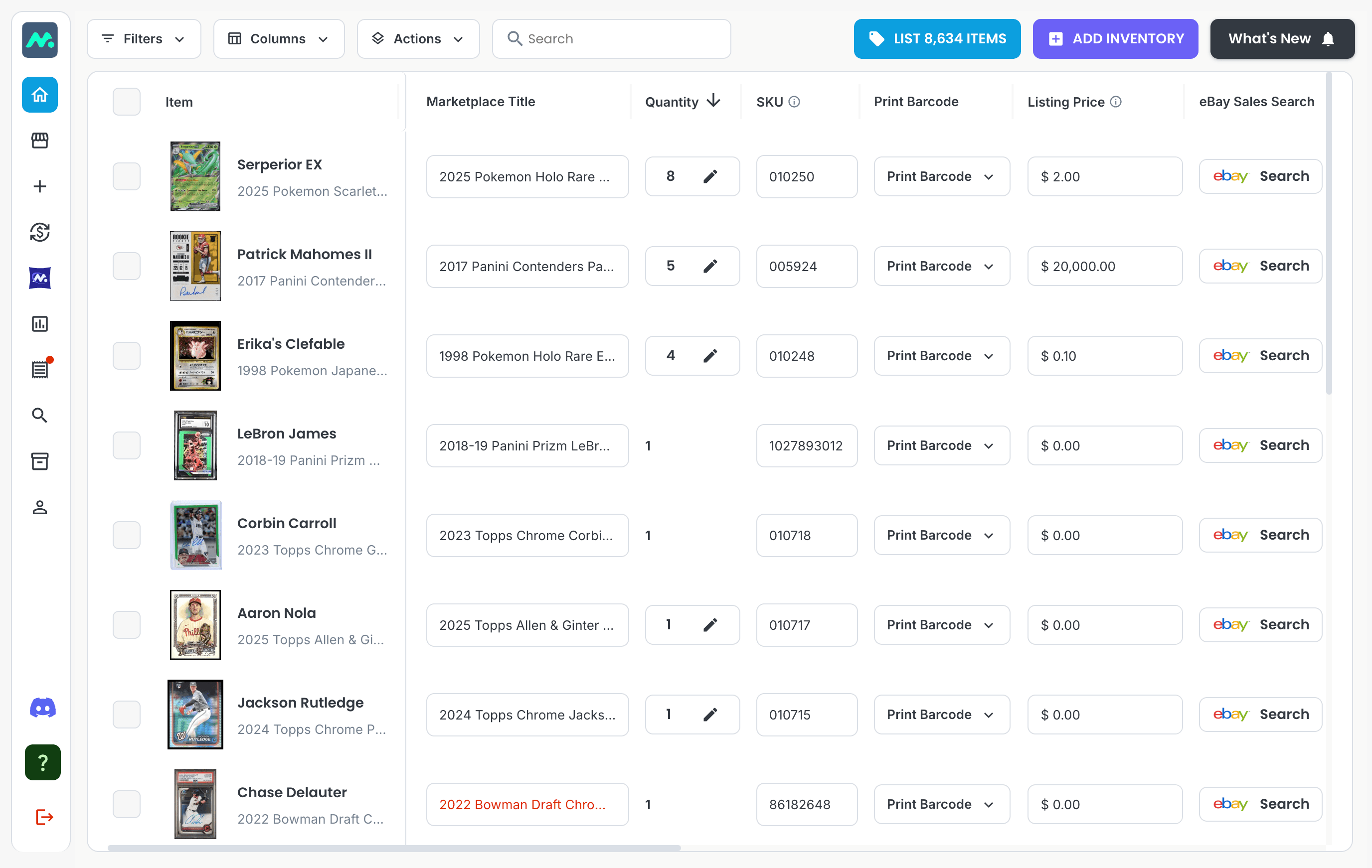Edit quantity pencil for Jackson Rutledge
The width and height of the screenshot is (1372, 868).
[710, 715]
